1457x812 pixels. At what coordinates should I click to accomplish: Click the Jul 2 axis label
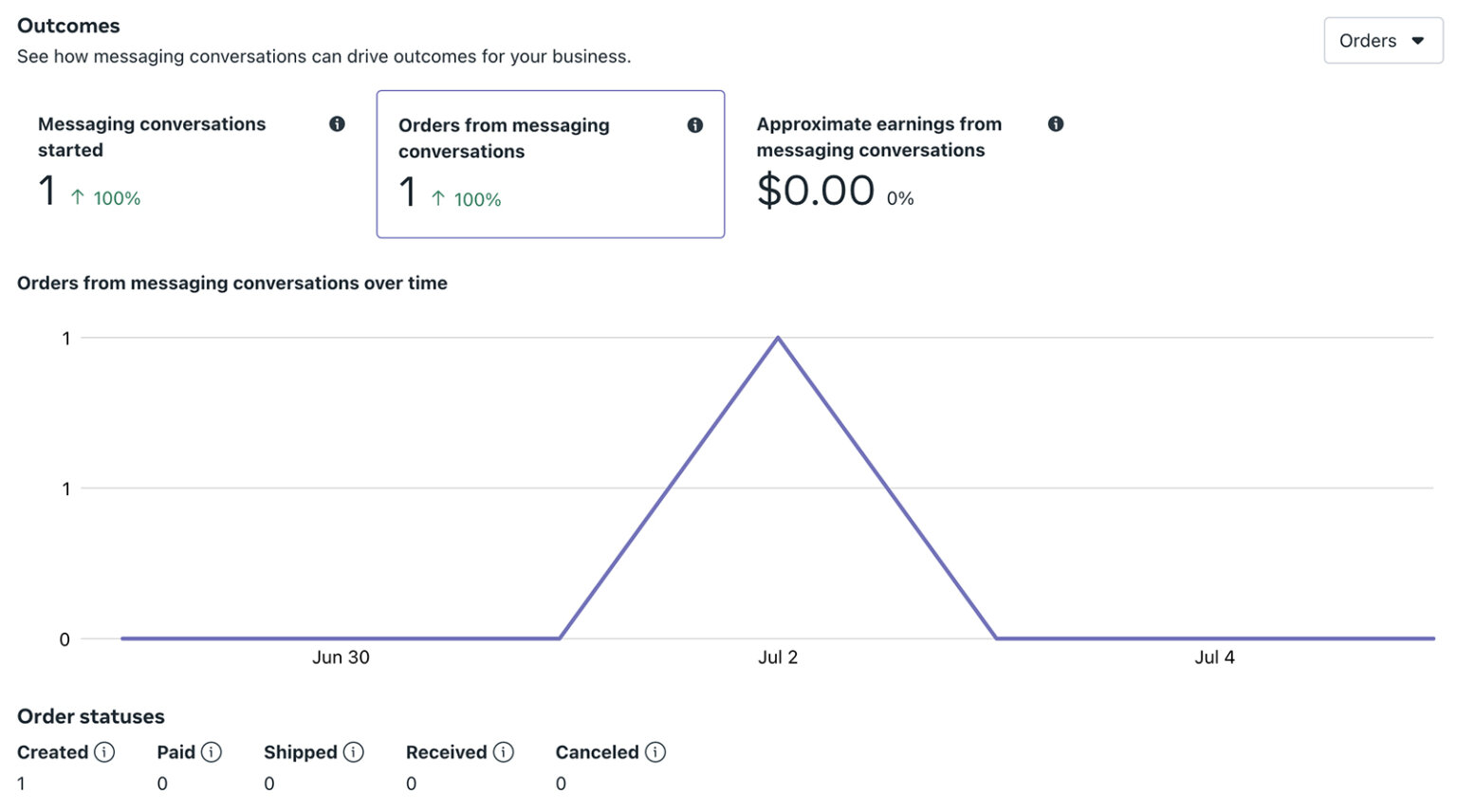tap(778, 657)
